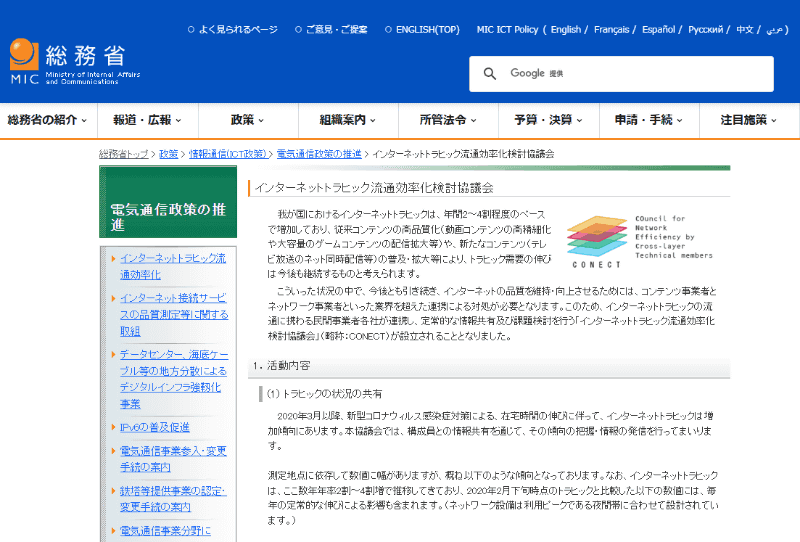Open IPv6の普及促進 sidebar link
The height and width of the screenshot is (542, 800).
[155, 427]
